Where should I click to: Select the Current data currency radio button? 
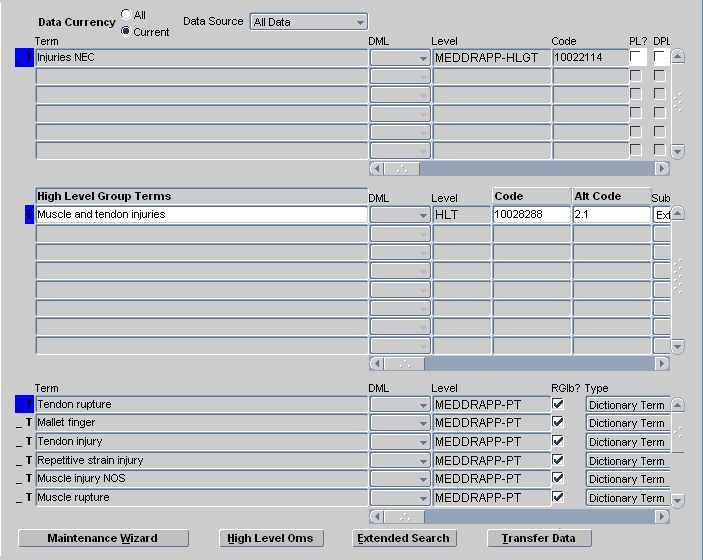tap(126, 31)
